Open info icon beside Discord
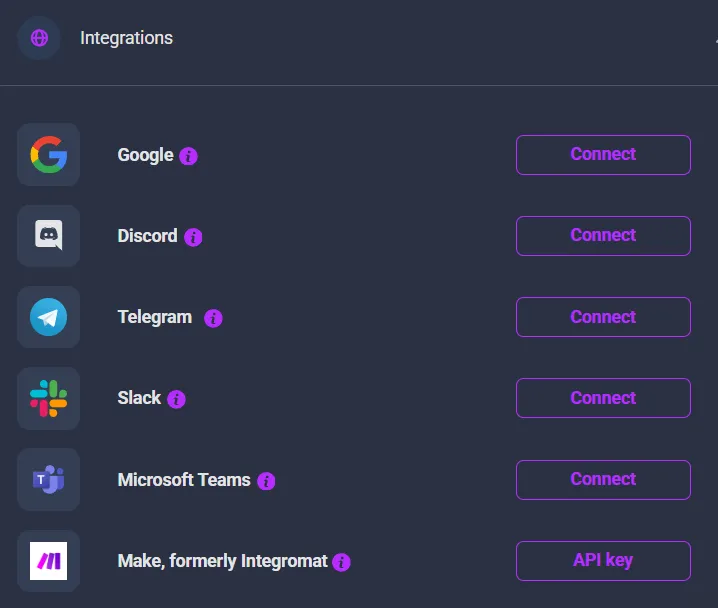The height and width of the screenshot is (608, 718). [193, 237]
